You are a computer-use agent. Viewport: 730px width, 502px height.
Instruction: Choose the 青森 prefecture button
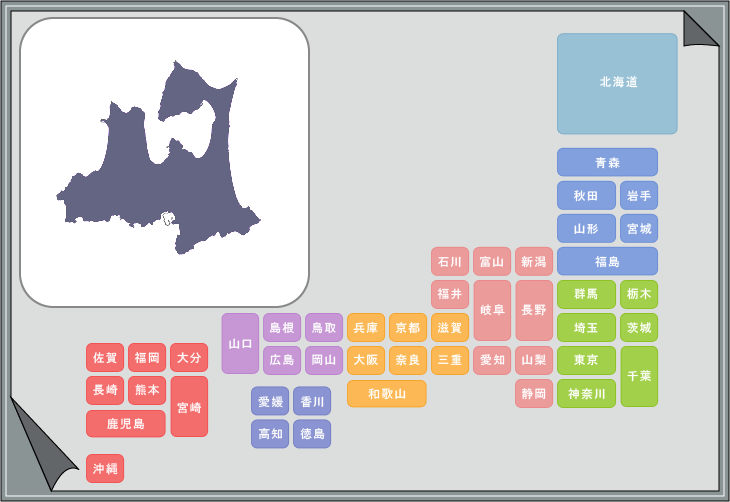tap(607, 162)
